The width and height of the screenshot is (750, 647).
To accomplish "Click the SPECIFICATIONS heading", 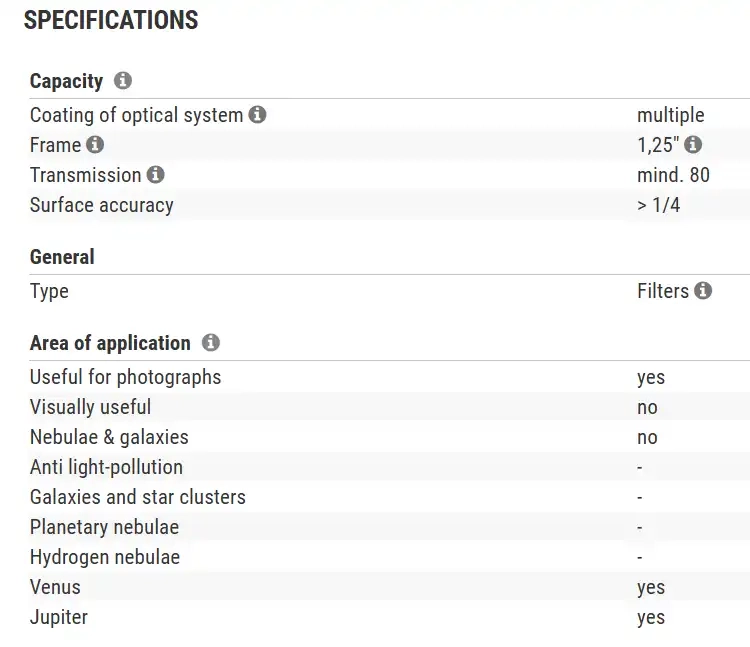I will click(x=111, y=20).
